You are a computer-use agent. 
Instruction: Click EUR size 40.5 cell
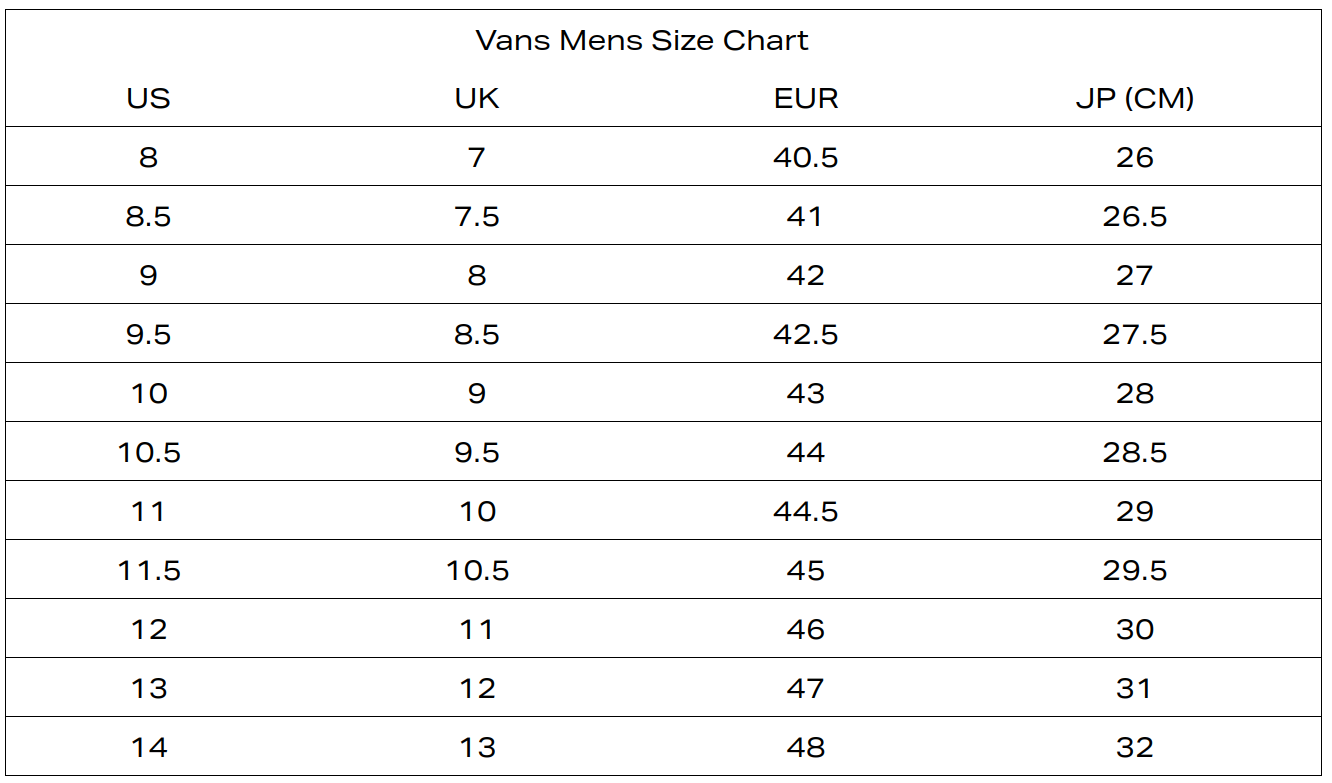click(x=806, y=157)
